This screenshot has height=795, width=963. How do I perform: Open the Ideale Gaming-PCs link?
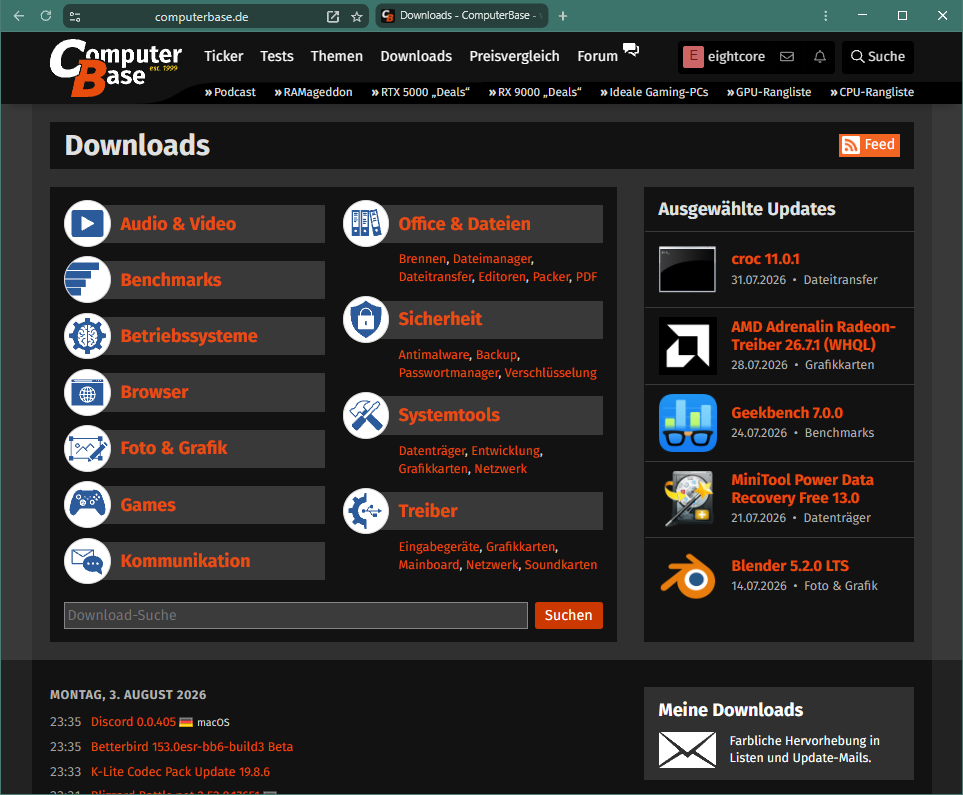coord(654,92)
